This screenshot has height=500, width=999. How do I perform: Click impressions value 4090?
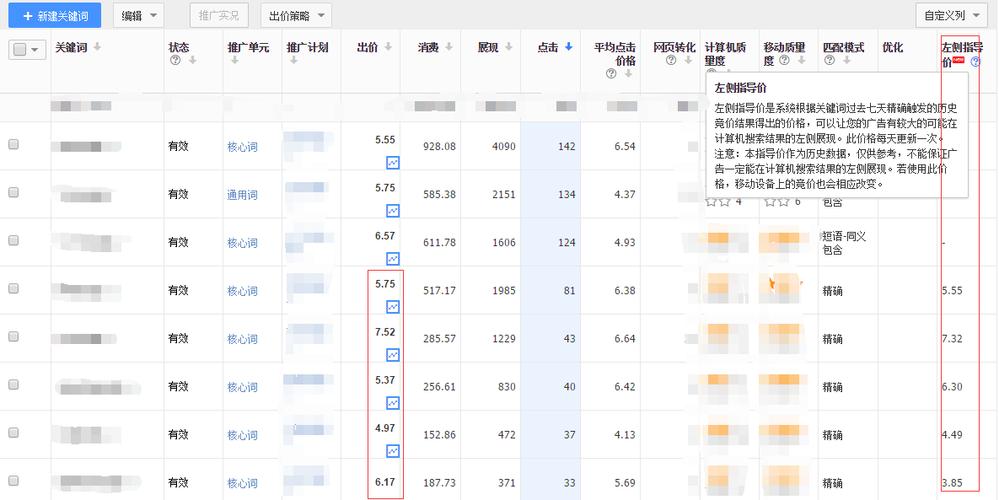503,146
